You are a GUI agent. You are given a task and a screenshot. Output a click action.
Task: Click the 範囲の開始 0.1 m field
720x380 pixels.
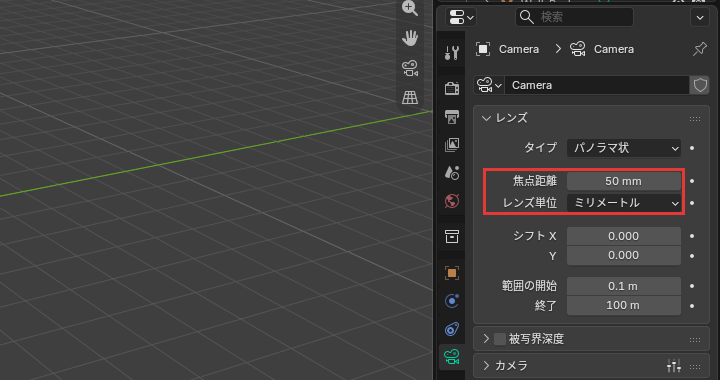pos(624,286)
